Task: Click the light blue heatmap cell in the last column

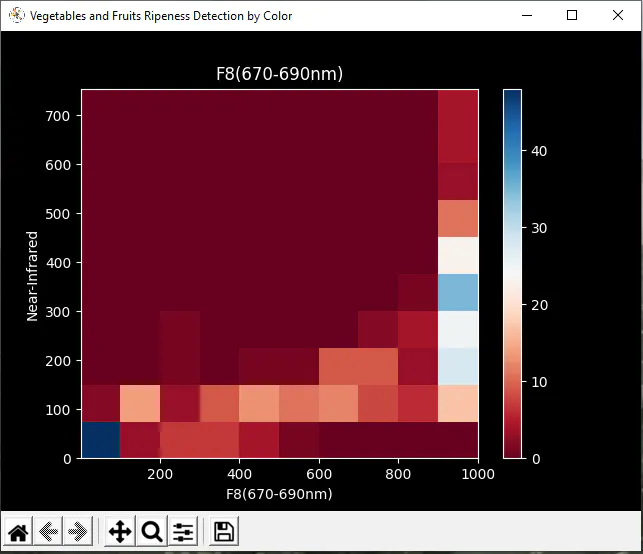Action: (458, 292)
